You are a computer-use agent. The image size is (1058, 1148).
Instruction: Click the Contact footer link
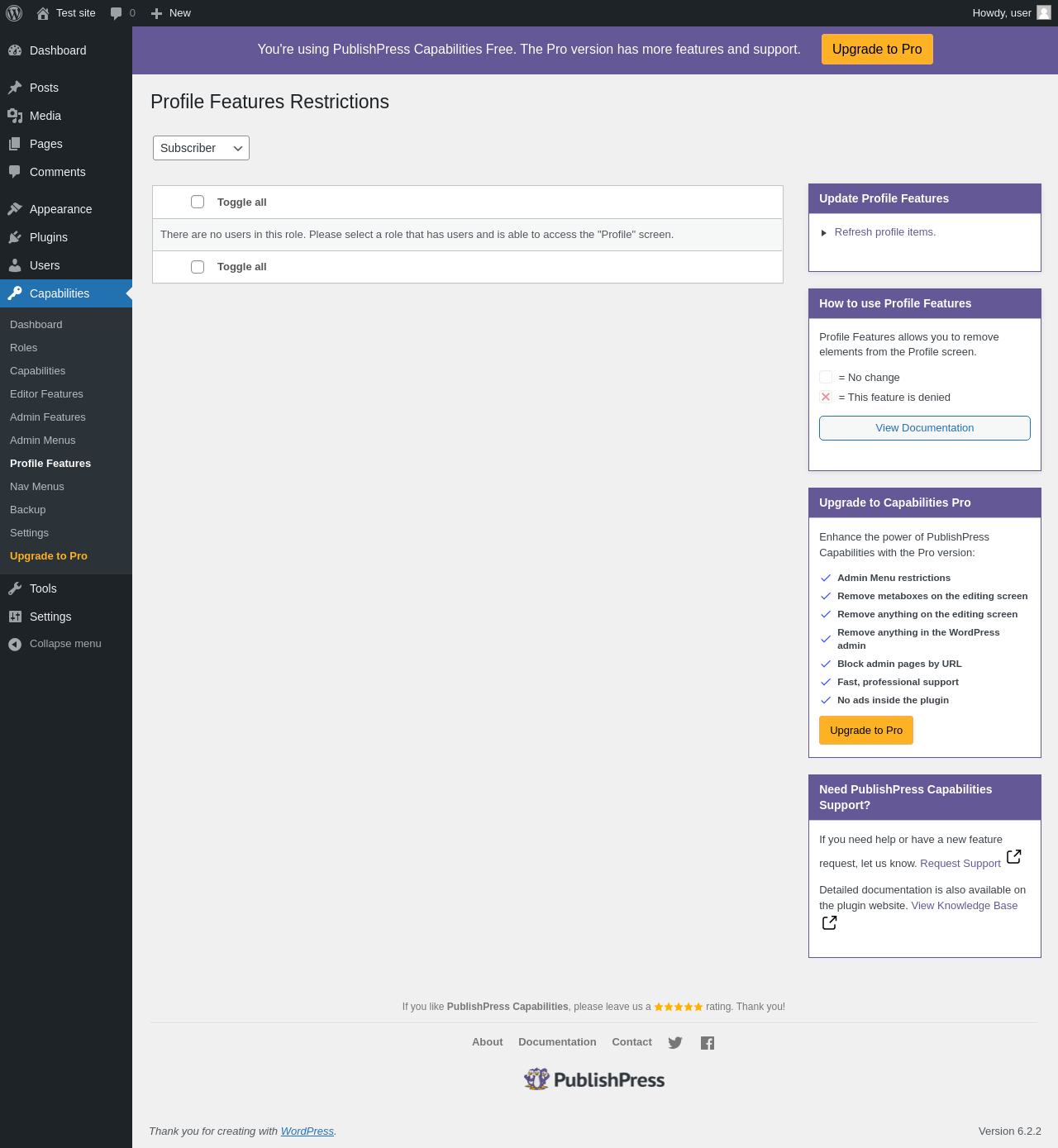click(632, 1042)
